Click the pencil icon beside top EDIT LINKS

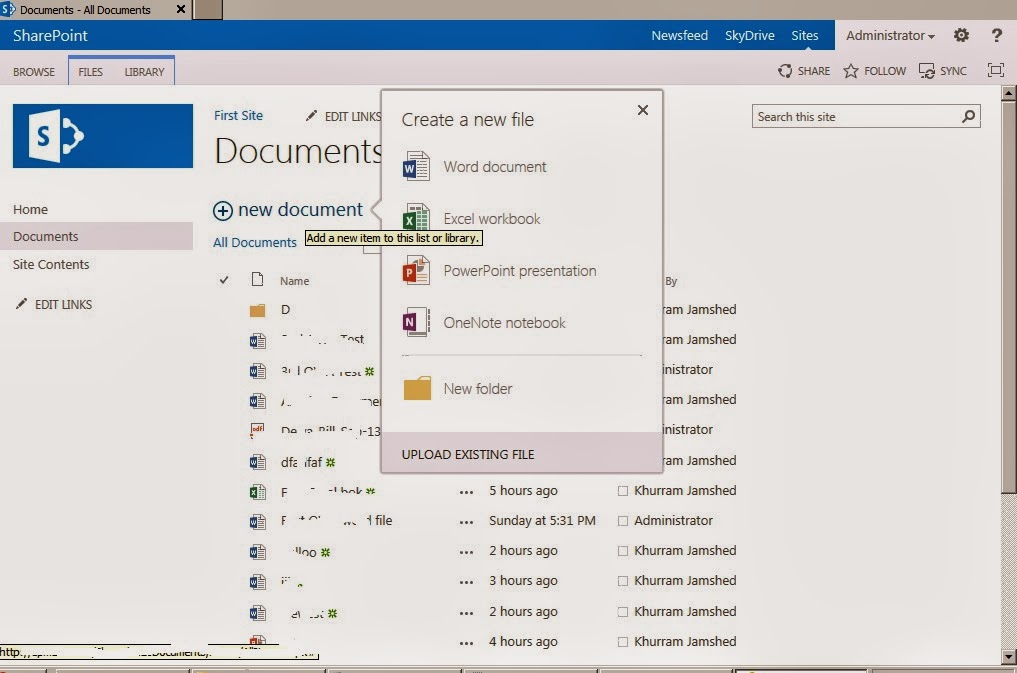[311, 115]
